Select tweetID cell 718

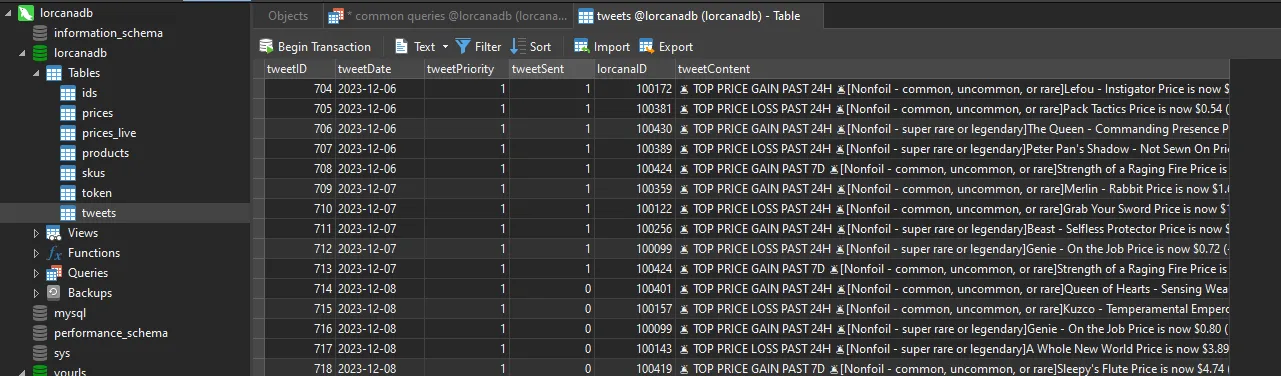(x=299, y=369)
